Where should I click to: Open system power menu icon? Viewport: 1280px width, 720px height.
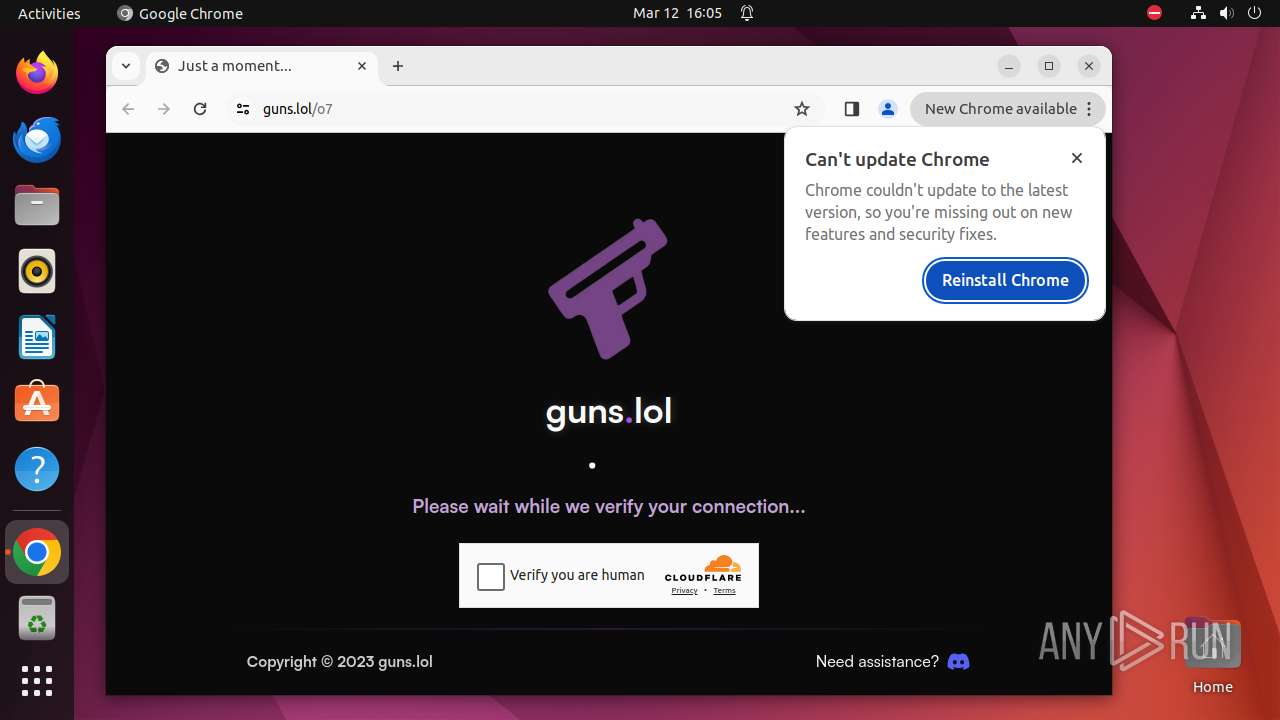click(x=1254, y=13)
